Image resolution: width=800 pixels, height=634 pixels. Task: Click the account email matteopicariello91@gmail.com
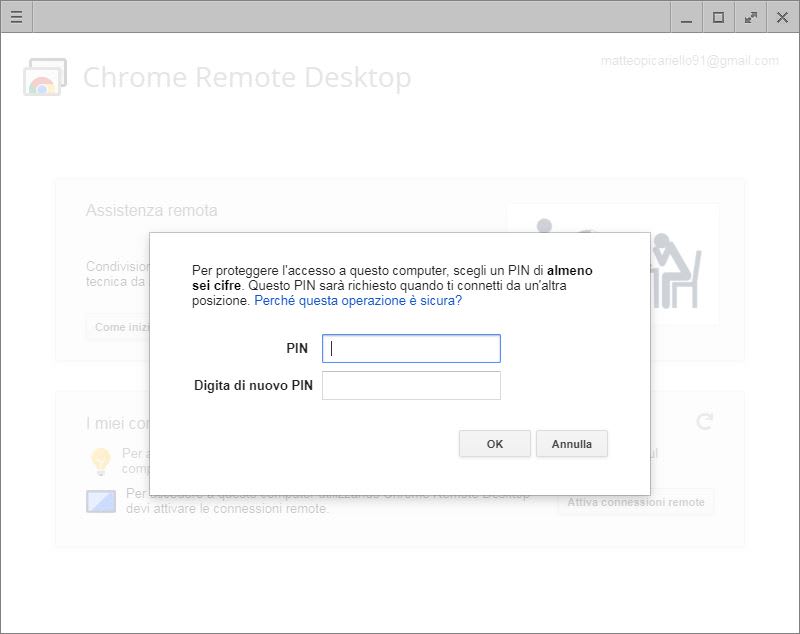690,61
